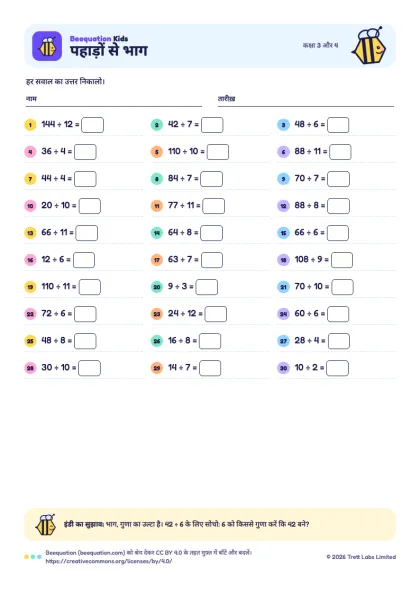
Task: Click the small bee icon in tip box
Action: [x=46, y=524]
